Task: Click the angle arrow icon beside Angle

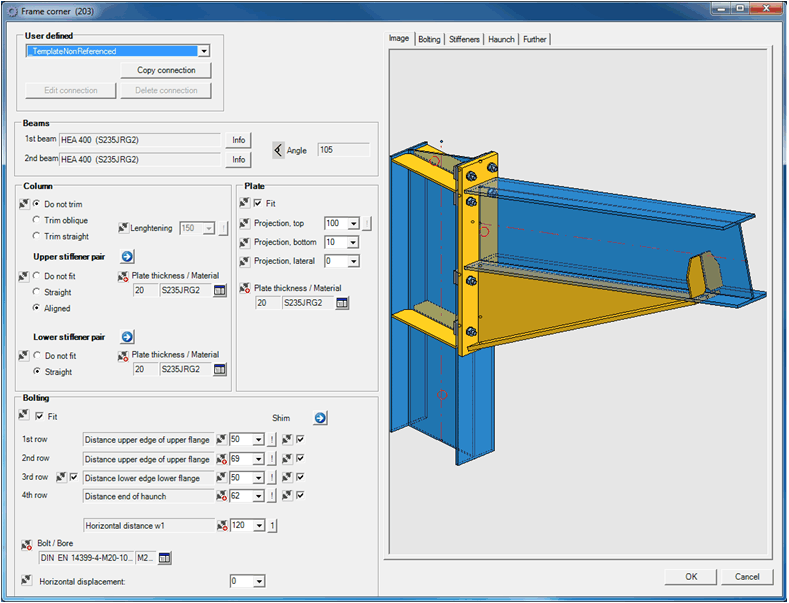Action: (278, 150)
